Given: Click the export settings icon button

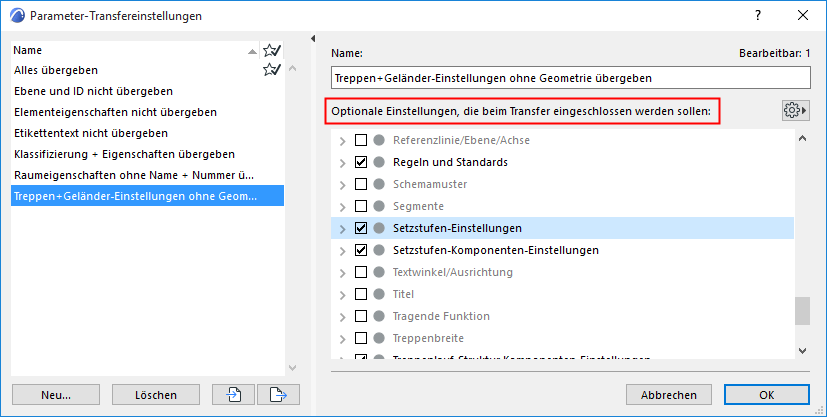Looking at the screenshot, I should click(x=278, y=394).
